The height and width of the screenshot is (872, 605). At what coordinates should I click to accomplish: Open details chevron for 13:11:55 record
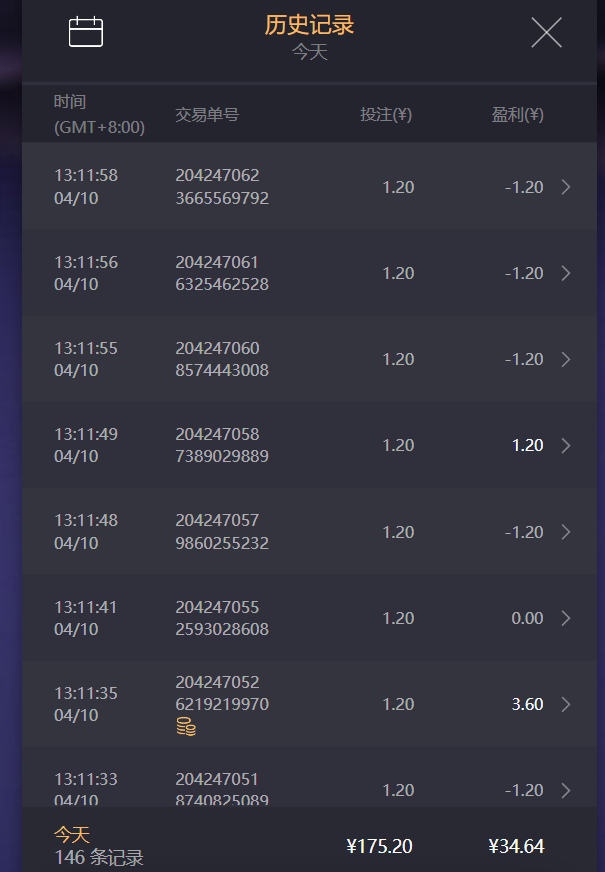click(x=566, y=359)
